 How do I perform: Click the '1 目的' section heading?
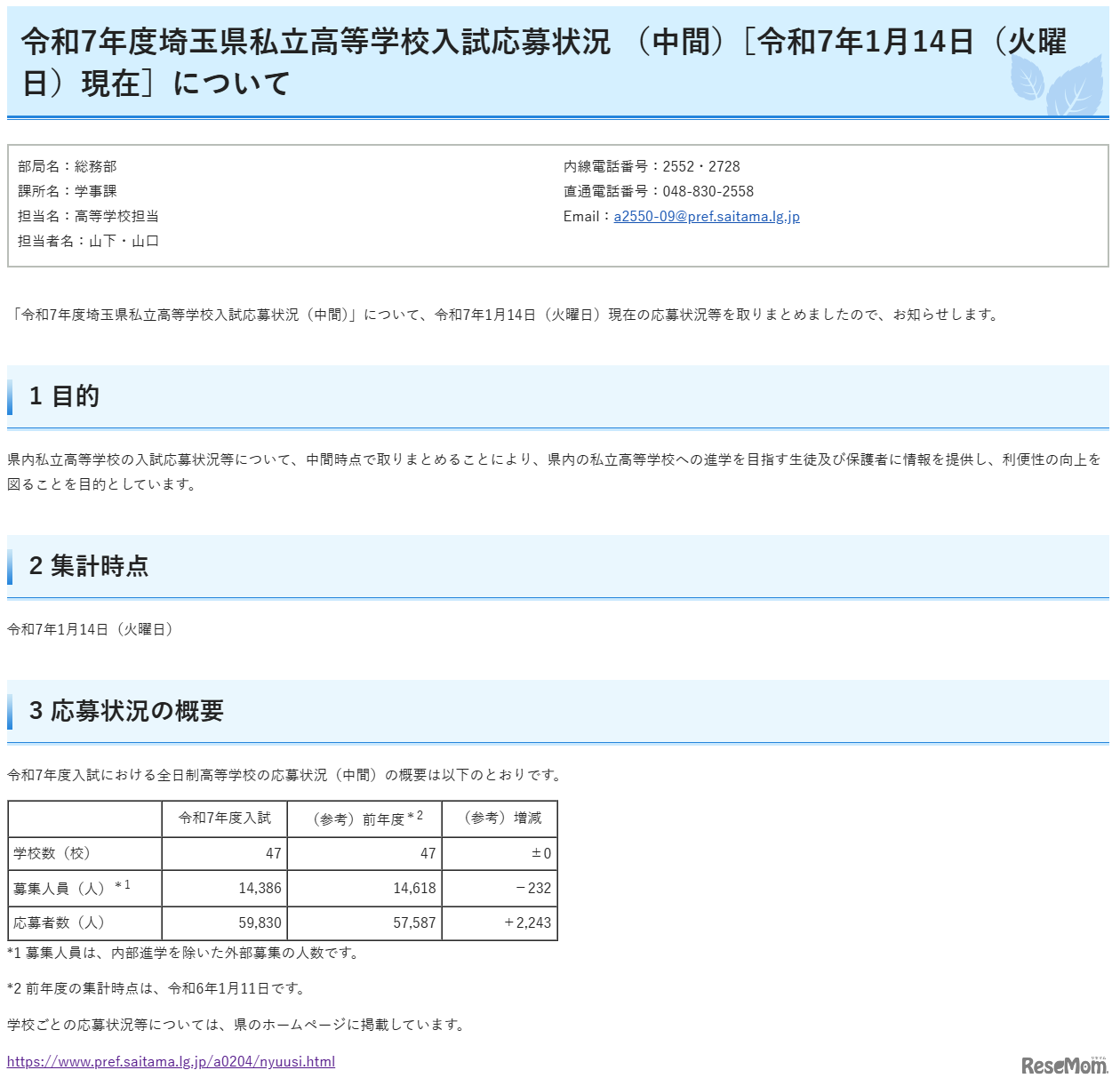[x=64, y=396]
